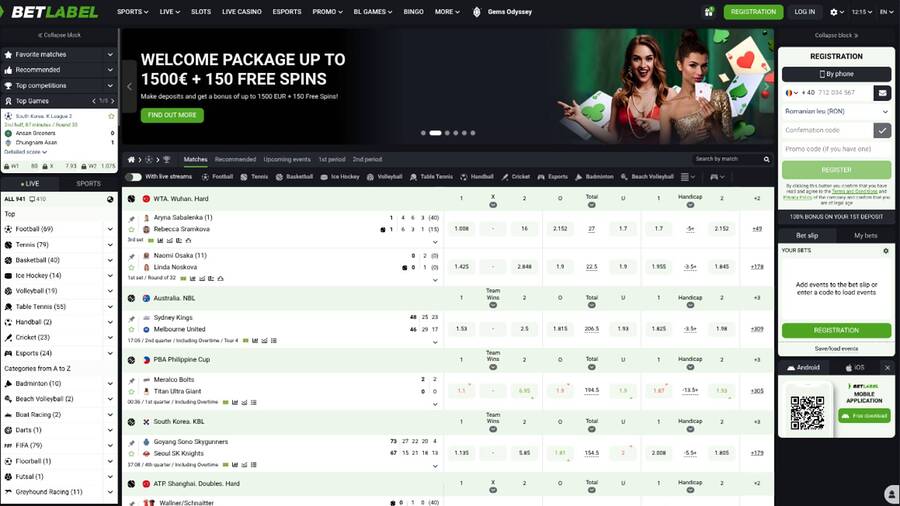Go to home icon in breadcrumb bar
This screenshot has width=900, height=506.
pos(131,159)
